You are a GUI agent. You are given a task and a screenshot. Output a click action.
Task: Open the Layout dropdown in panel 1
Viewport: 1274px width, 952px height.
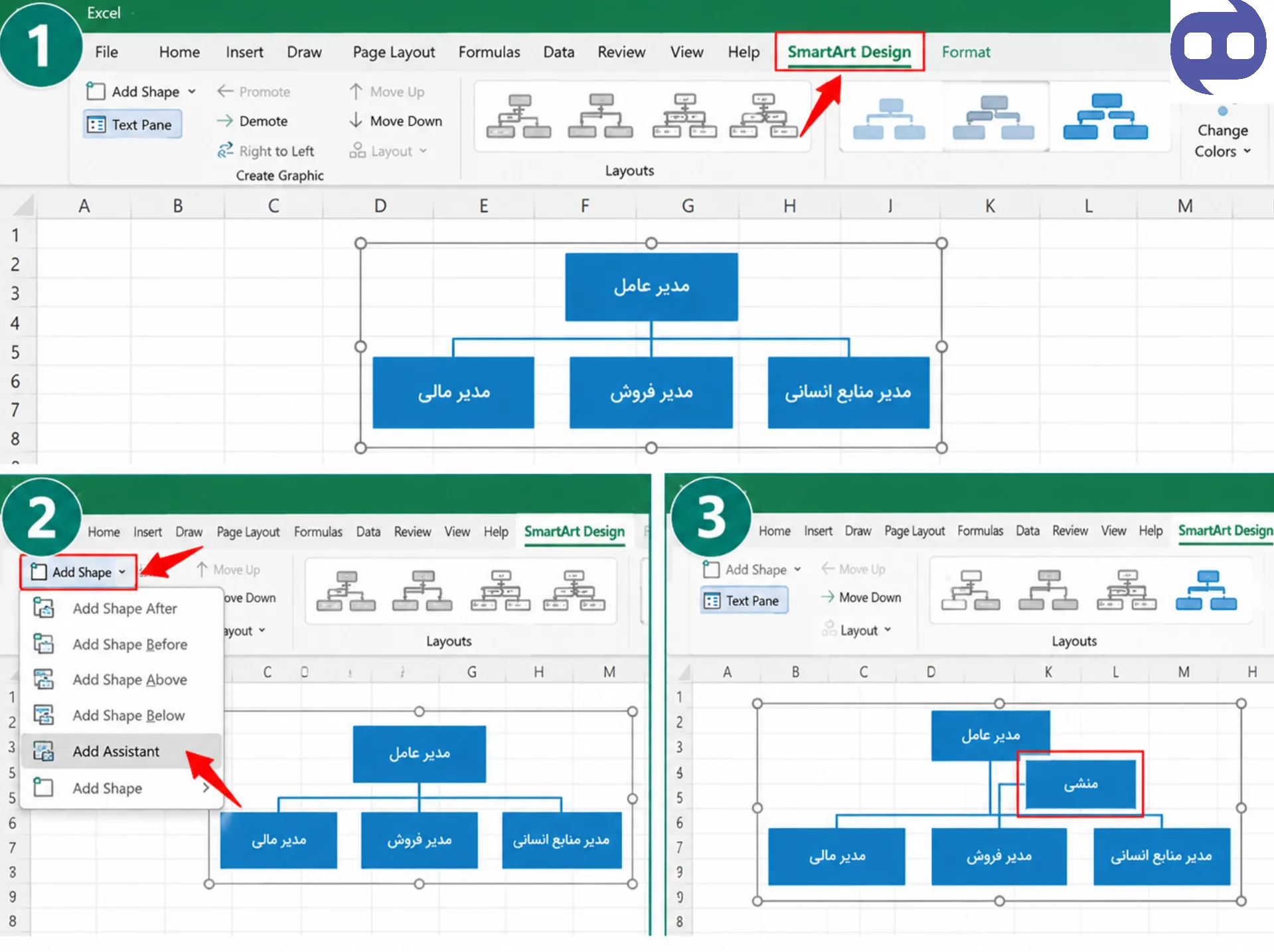[x=388, y=151]
